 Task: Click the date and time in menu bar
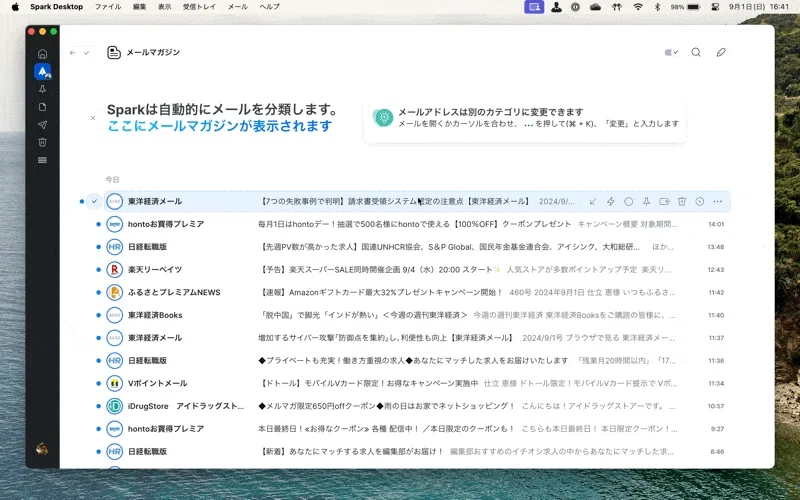[x=759, y=7]
